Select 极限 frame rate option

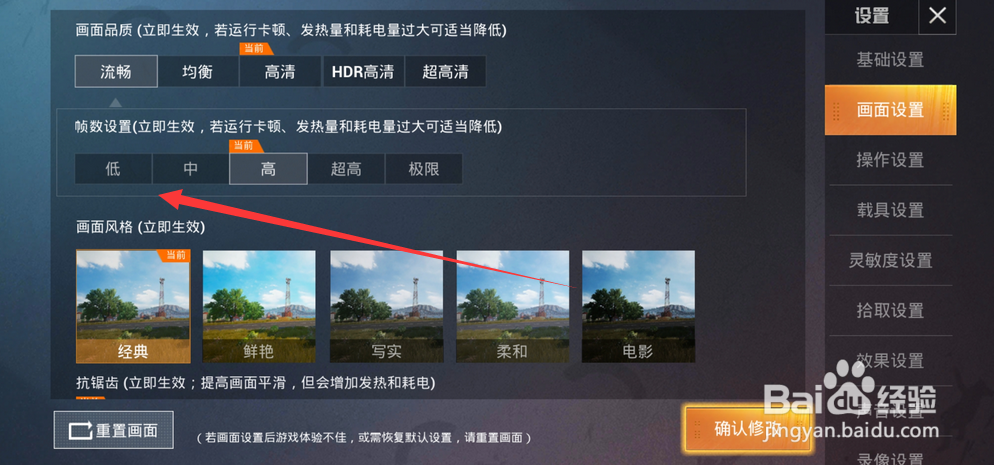(423, 169)
